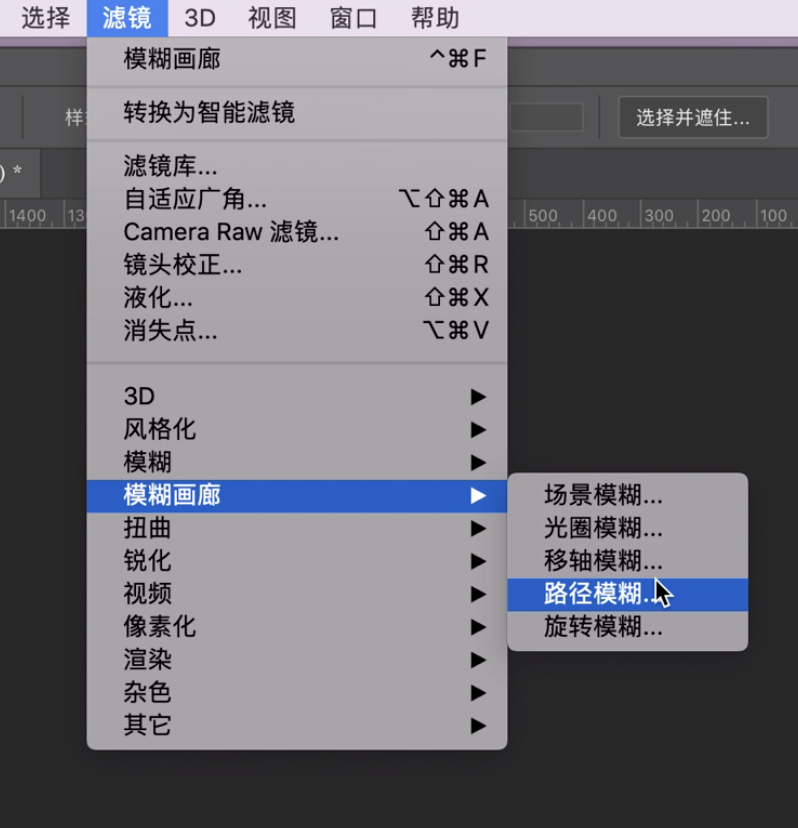Viewport: 798px width, 828px height.
Task: Open the 窗口 menu
Action: (354, 18)
